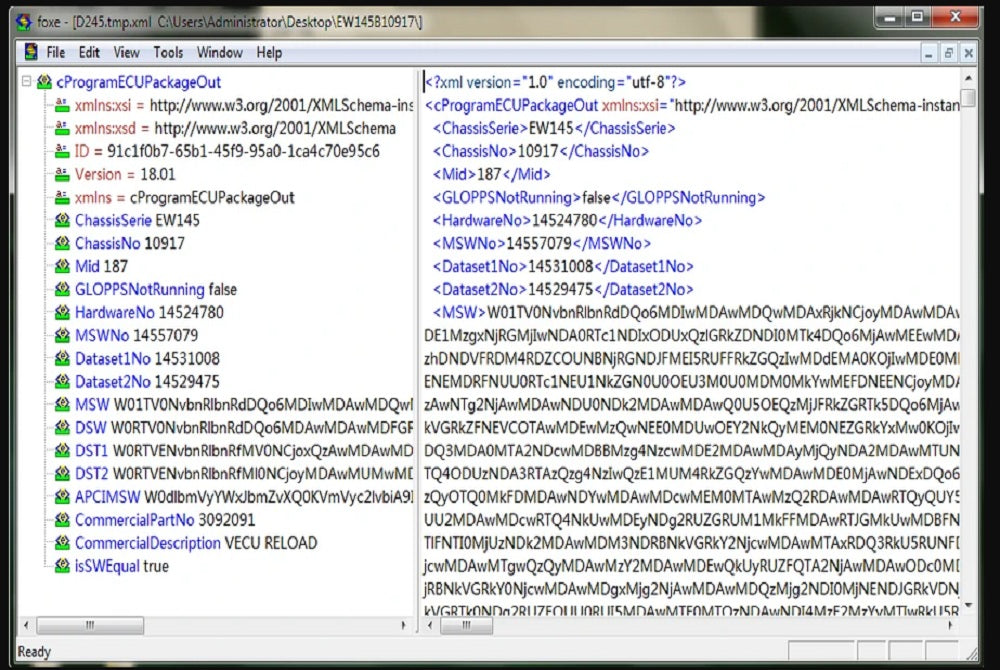Select the CommercialDescription VECU RELOAD node
This screenshot has height=670, width=1000.
coord(196,543)
